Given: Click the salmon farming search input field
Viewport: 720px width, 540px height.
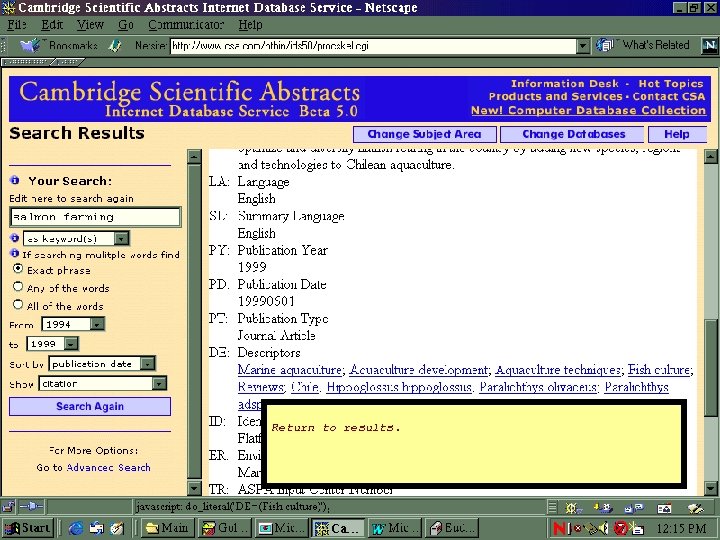Looking at the screenshot, I should (x=95, y=217).
